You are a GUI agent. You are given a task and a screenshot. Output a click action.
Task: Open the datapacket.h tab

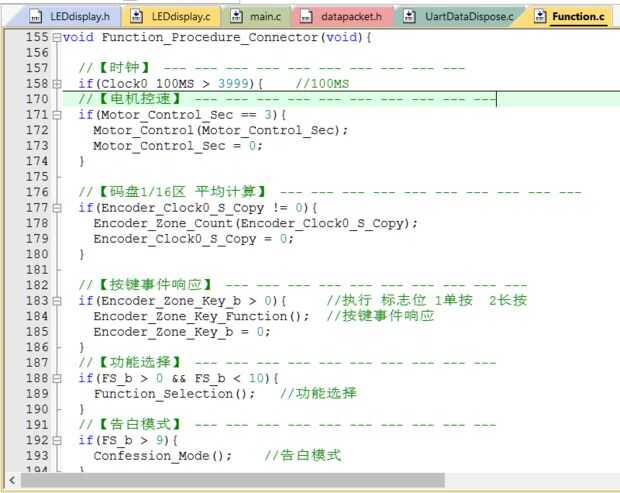[342, 17]
